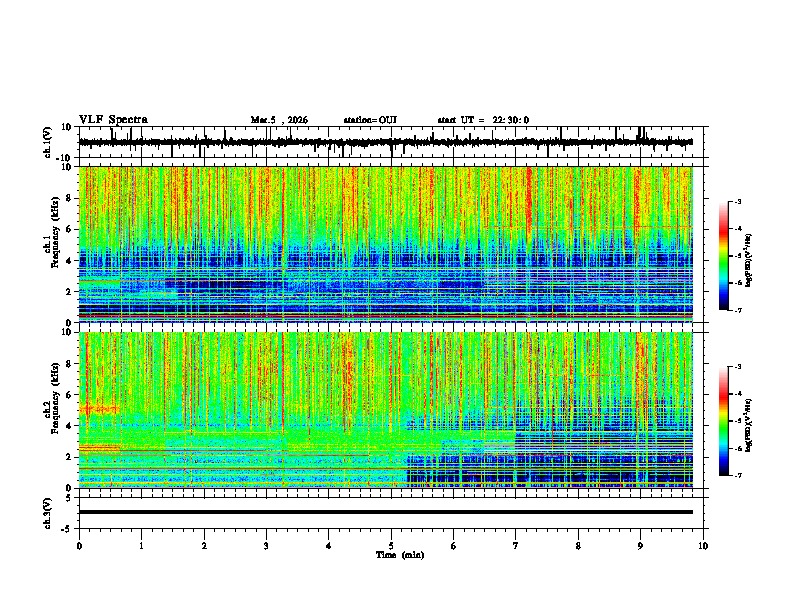
Task: Click time axis tick label "3"
Action: (266, 545)
